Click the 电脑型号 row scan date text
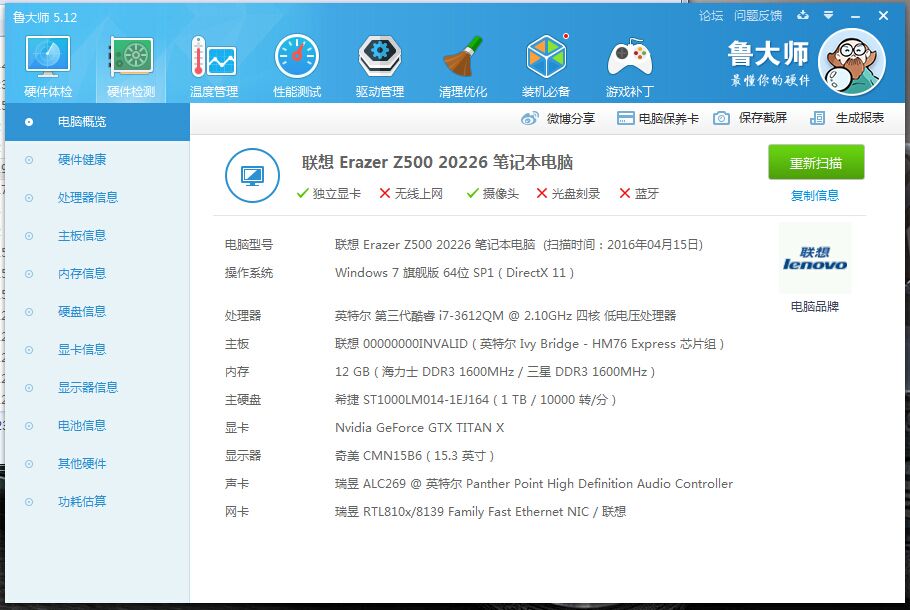Viewport: 910px width, 610px height. [x=623, y=244]
